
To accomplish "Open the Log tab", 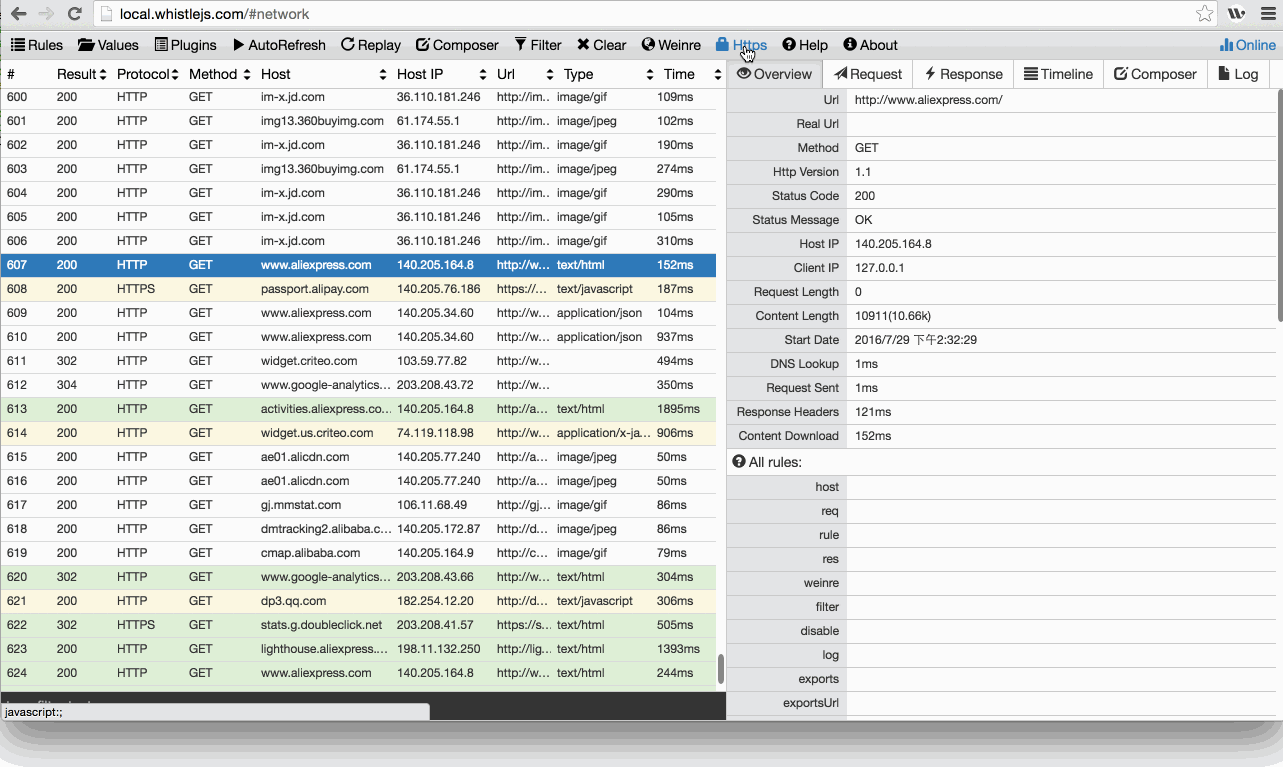I will 1237,74.
